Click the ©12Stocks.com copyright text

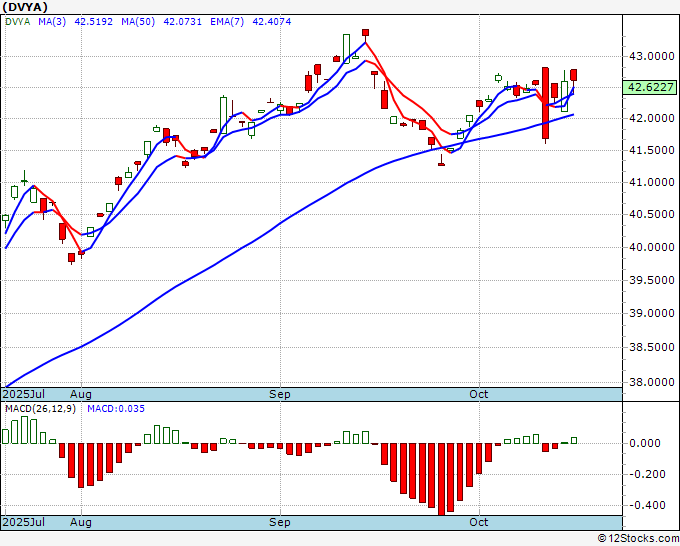(x=638, y=539)
